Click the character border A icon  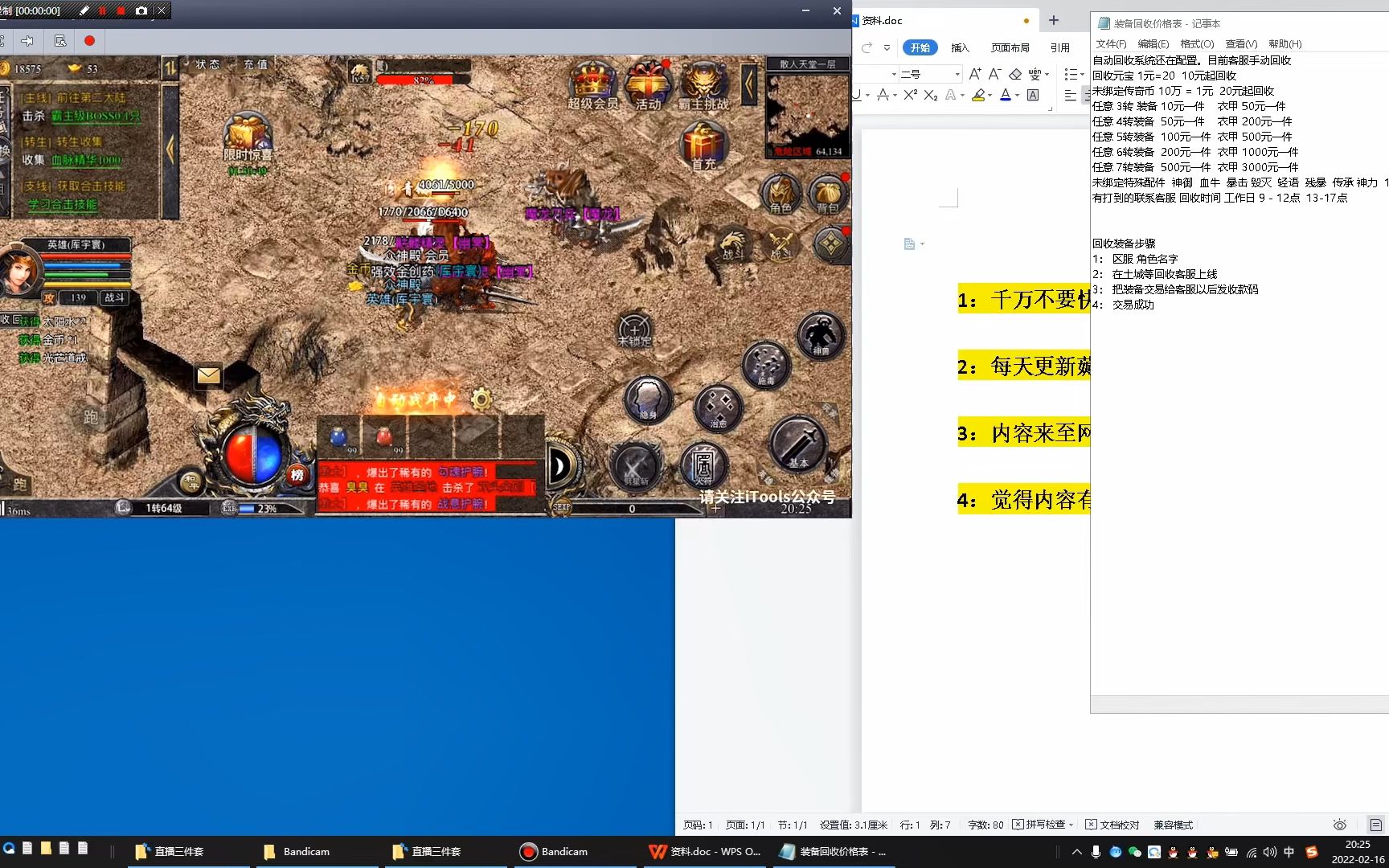(x=1034, y=95)
